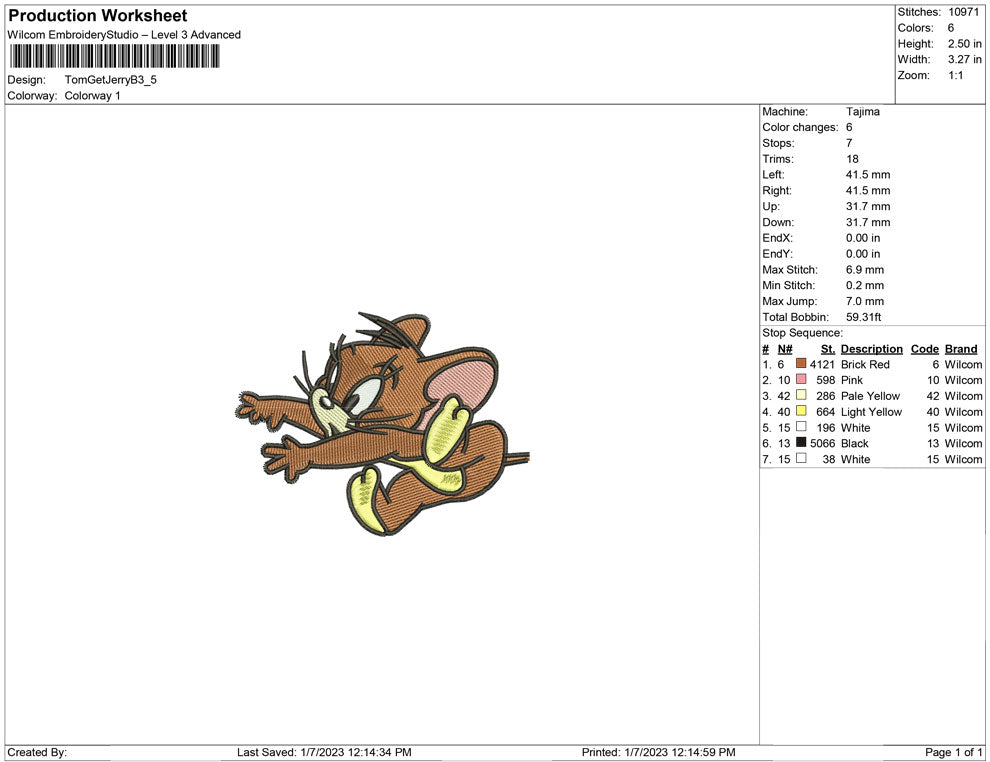
Task: Click the stitch count 5066
Action: click(822, 444)
